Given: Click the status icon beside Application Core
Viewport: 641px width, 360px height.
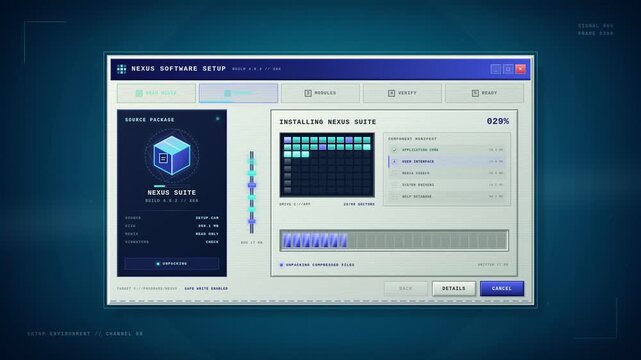Looking at the screenshot, I should point(394,150).
